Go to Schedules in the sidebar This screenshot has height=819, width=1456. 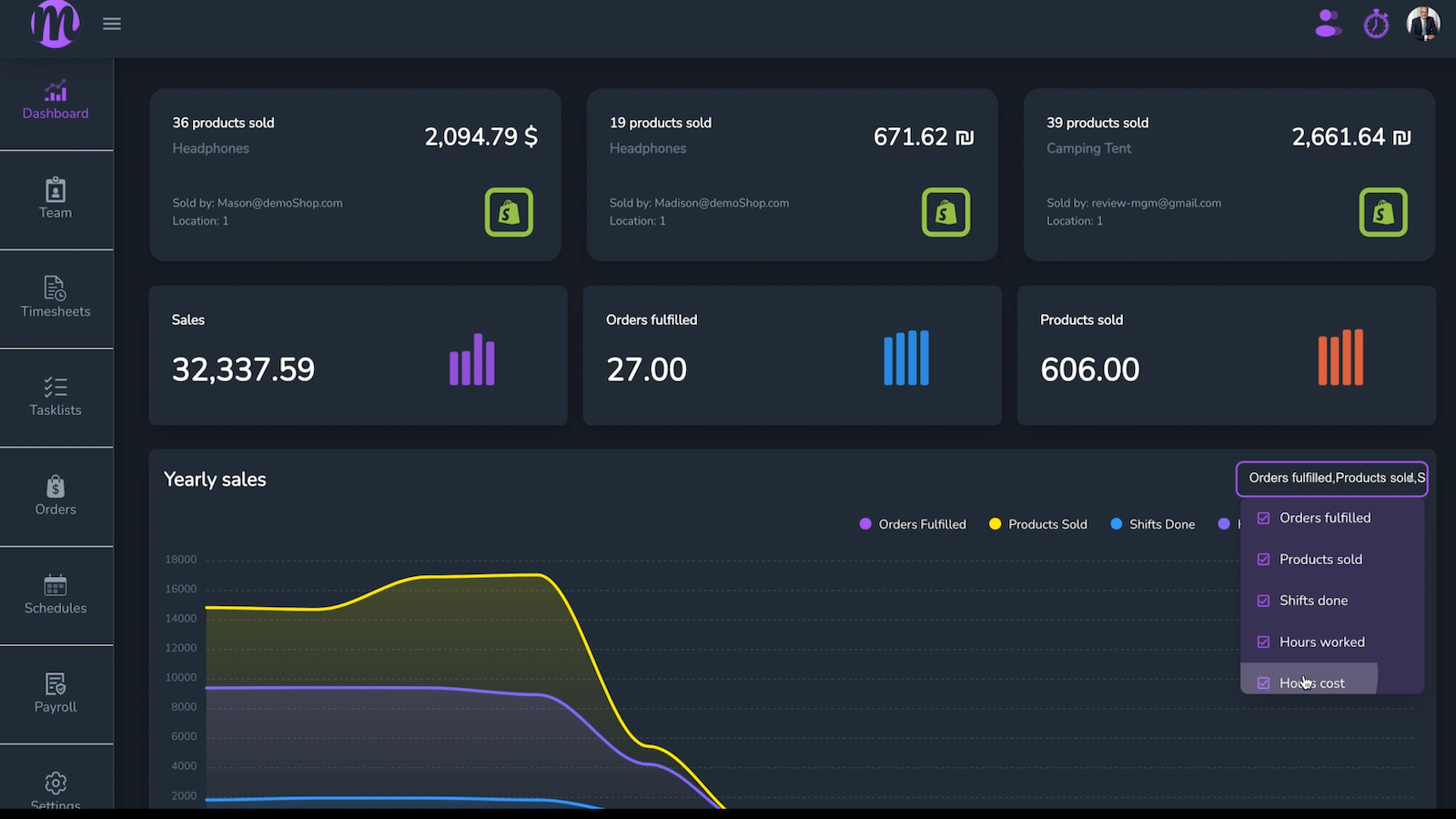tap(56, 596)
